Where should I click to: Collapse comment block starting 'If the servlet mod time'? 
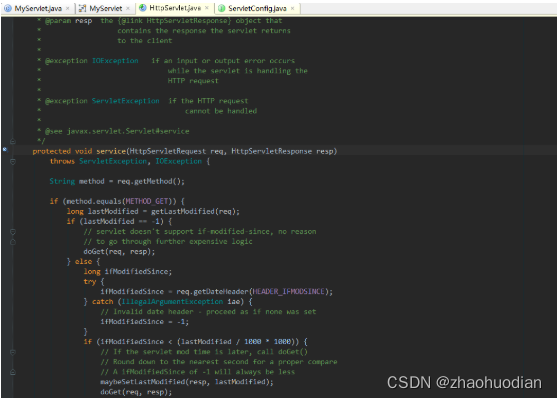pos(13,352)
